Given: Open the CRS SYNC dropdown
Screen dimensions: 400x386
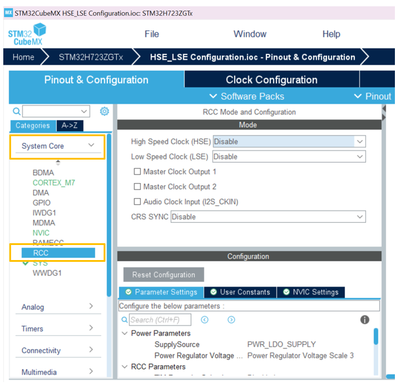Looking at the screenshot, I should click(x=268, y=216).
